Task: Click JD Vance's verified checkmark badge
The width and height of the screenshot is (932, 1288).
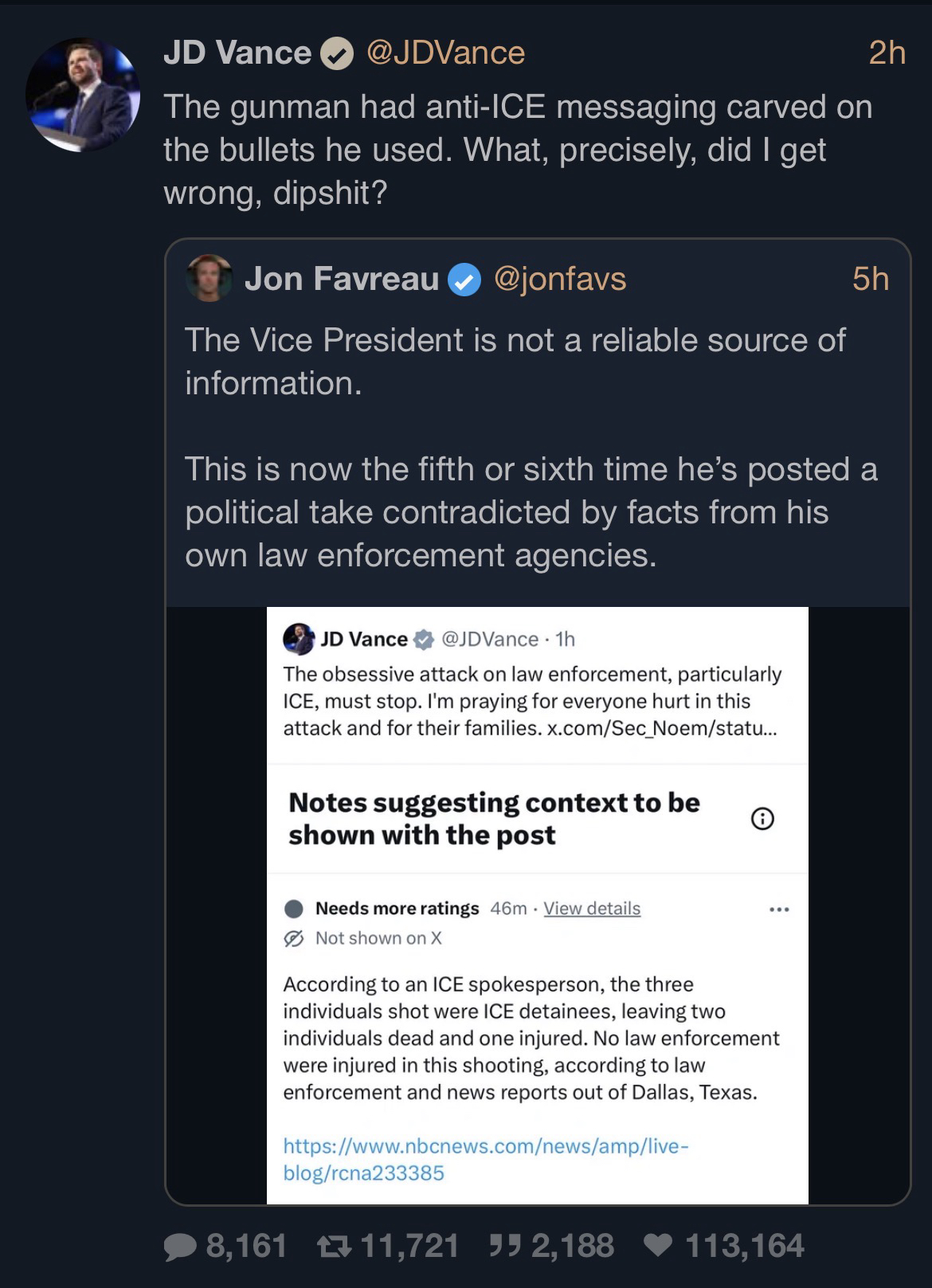Action: point(337,54)
